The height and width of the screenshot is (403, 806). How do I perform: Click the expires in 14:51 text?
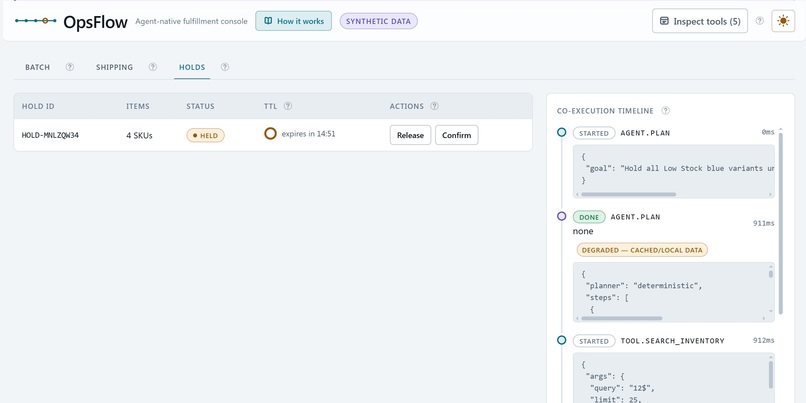tap(308, 134)
